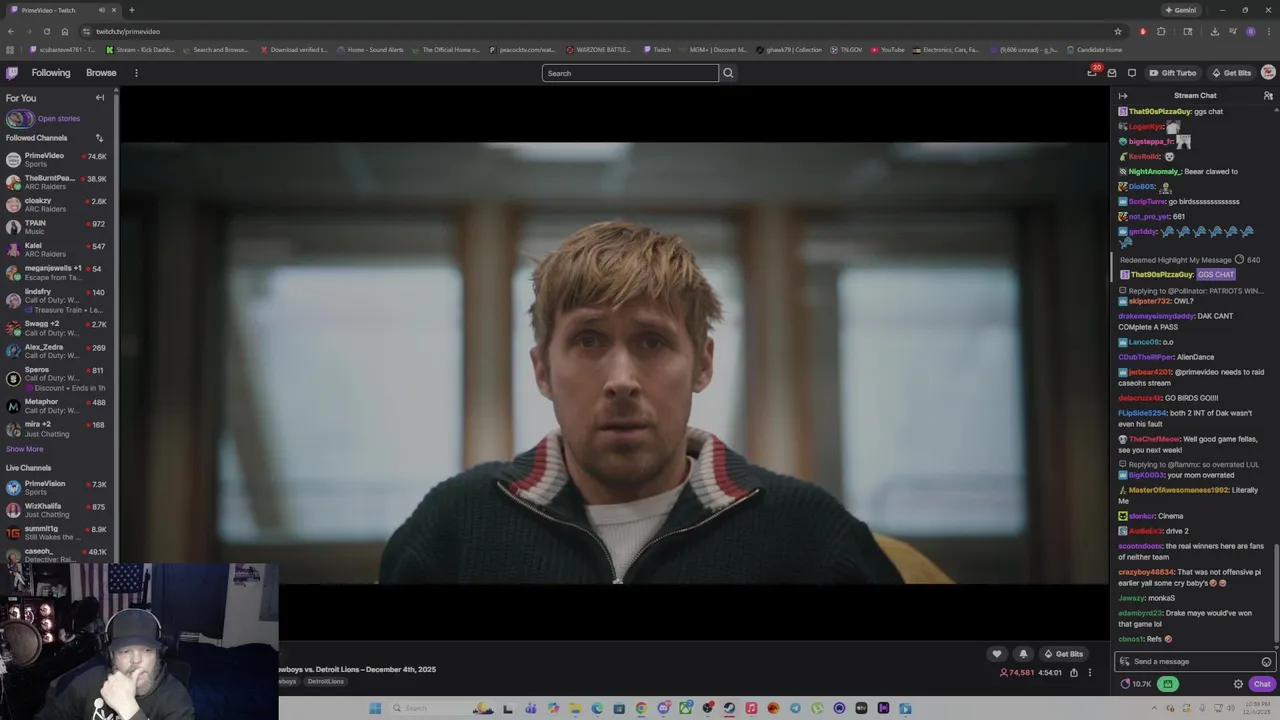Open stories in the sidebar
The image size is (1280, 720).
pyautogui.click(x=43, y=118)
